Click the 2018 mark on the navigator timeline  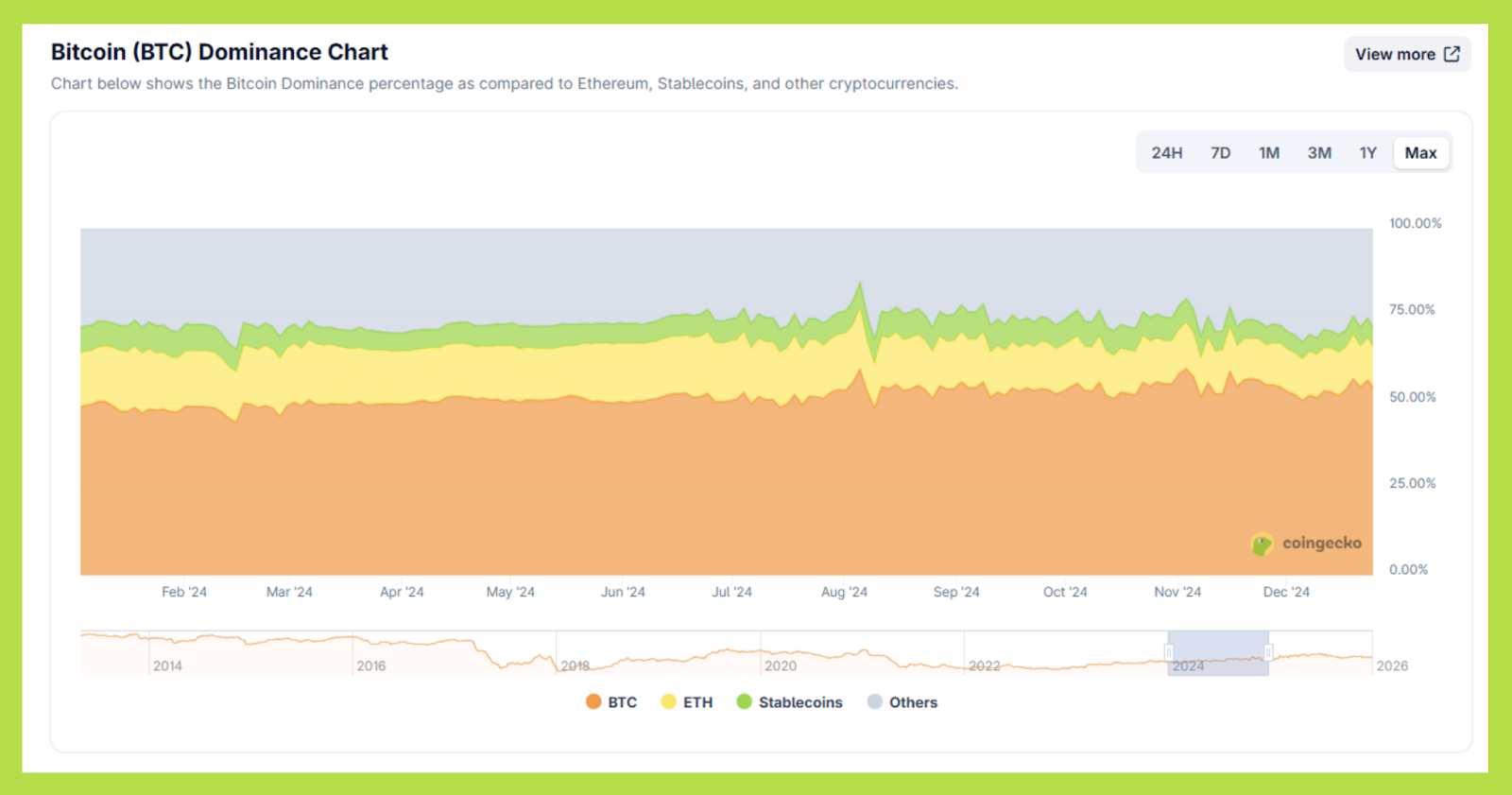click(575, 665)
